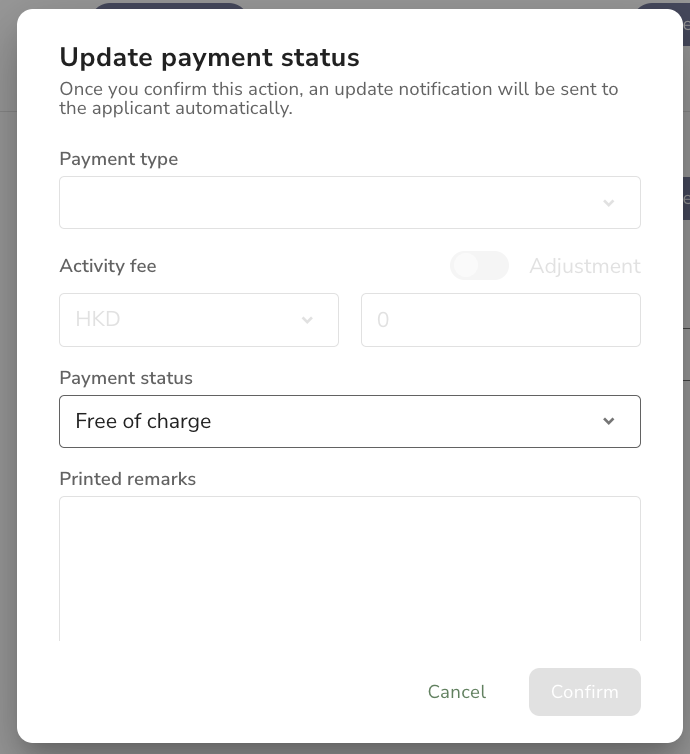Click the 'Payment type' field label

pyautogui.click(x=119, y=159)
